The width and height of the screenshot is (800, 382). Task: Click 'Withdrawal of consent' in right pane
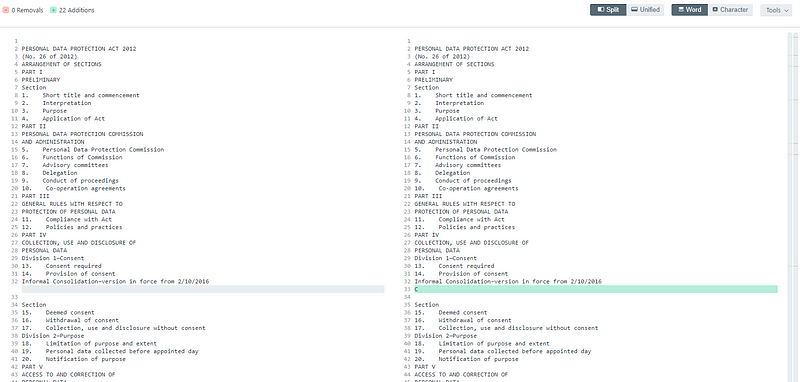coord(475,320)
